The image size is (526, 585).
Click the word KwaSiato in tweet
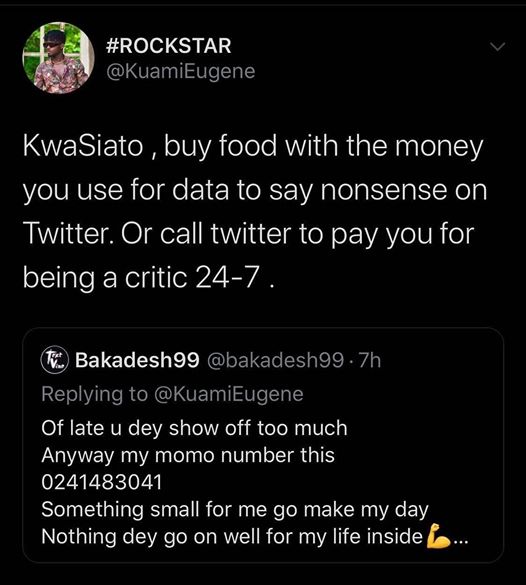tap(83, 146)
